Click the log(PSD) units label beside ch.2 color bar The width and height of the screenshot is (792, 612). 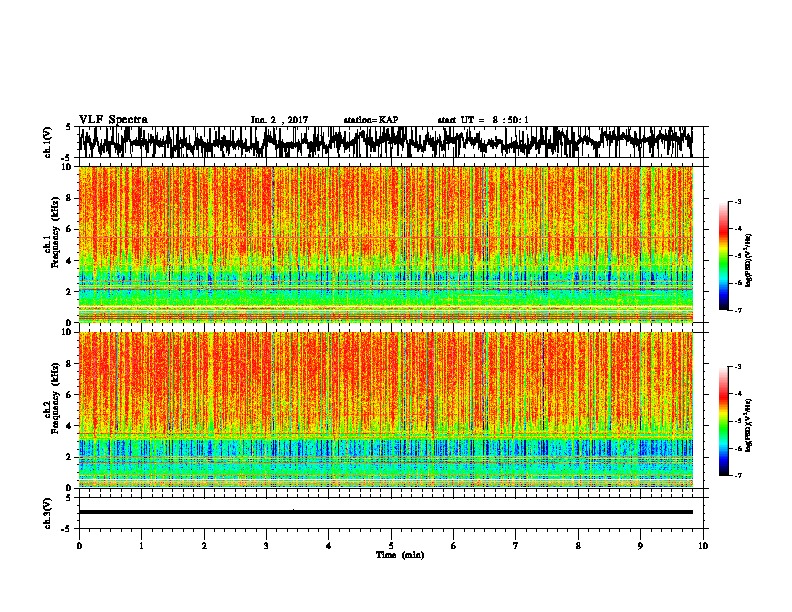(x=748, y=425)
